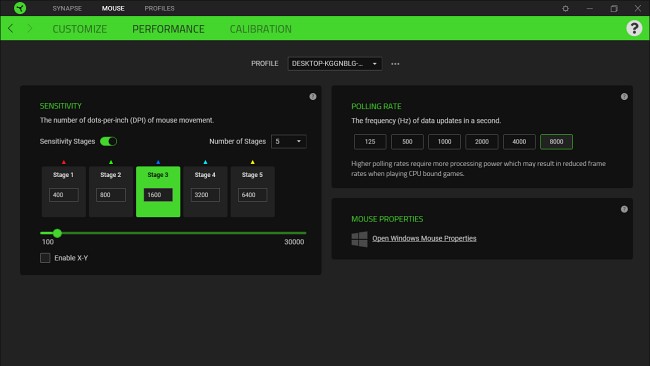Open Windows Mouse Properties link

tap(424, 238)
